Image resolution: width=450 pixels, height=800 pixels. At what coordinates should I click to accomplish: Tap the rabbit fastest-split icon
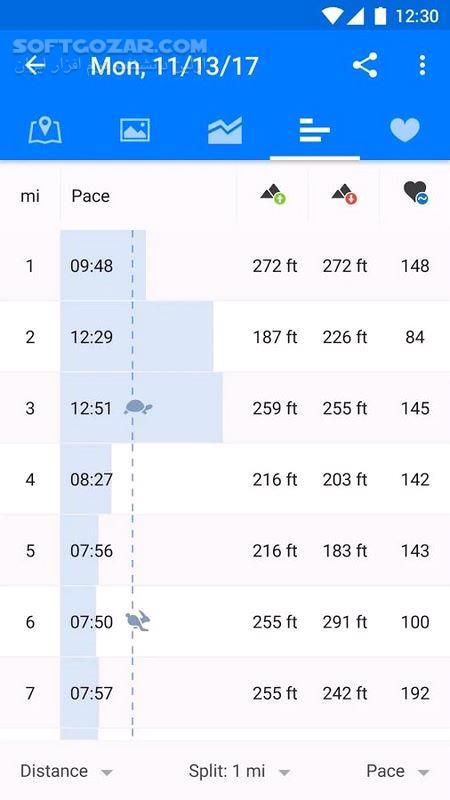pyautogui.click(x=138, y=621)
